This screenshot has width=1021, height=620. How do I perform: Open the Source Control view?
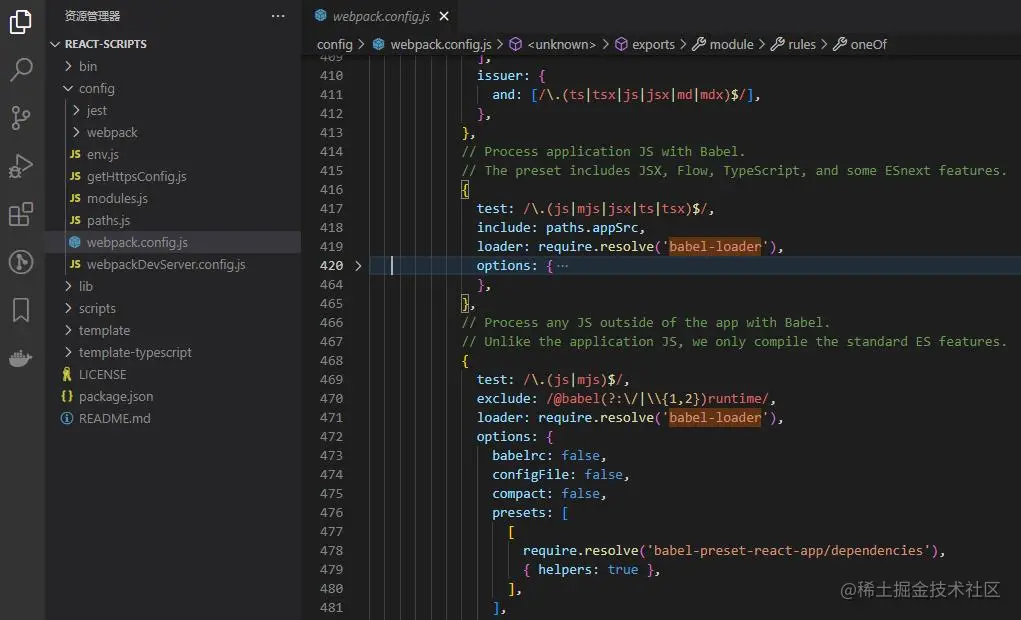21,118
